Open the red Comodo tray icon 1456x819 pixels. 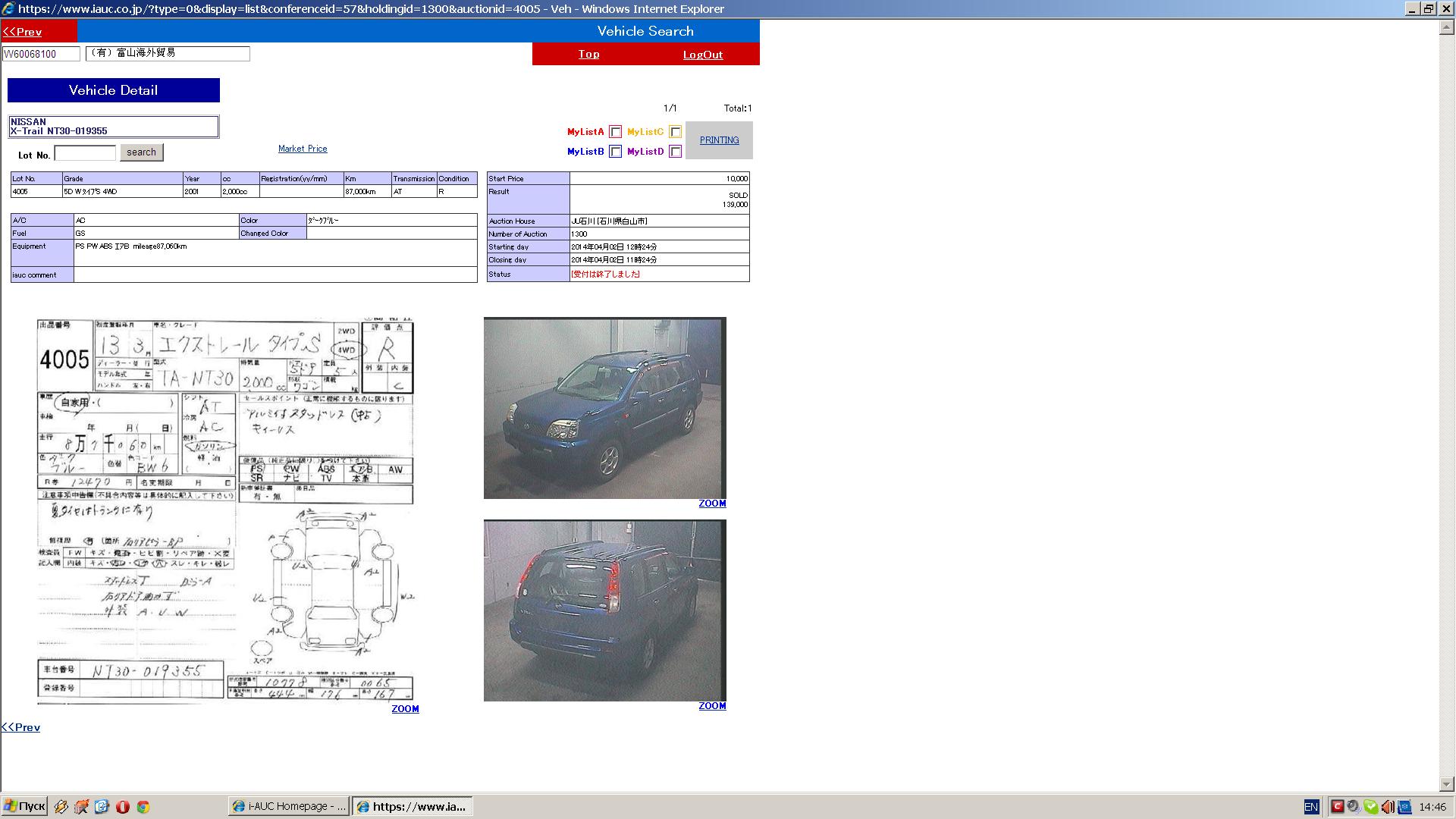pyautogui.click(x=1338, y=807)
